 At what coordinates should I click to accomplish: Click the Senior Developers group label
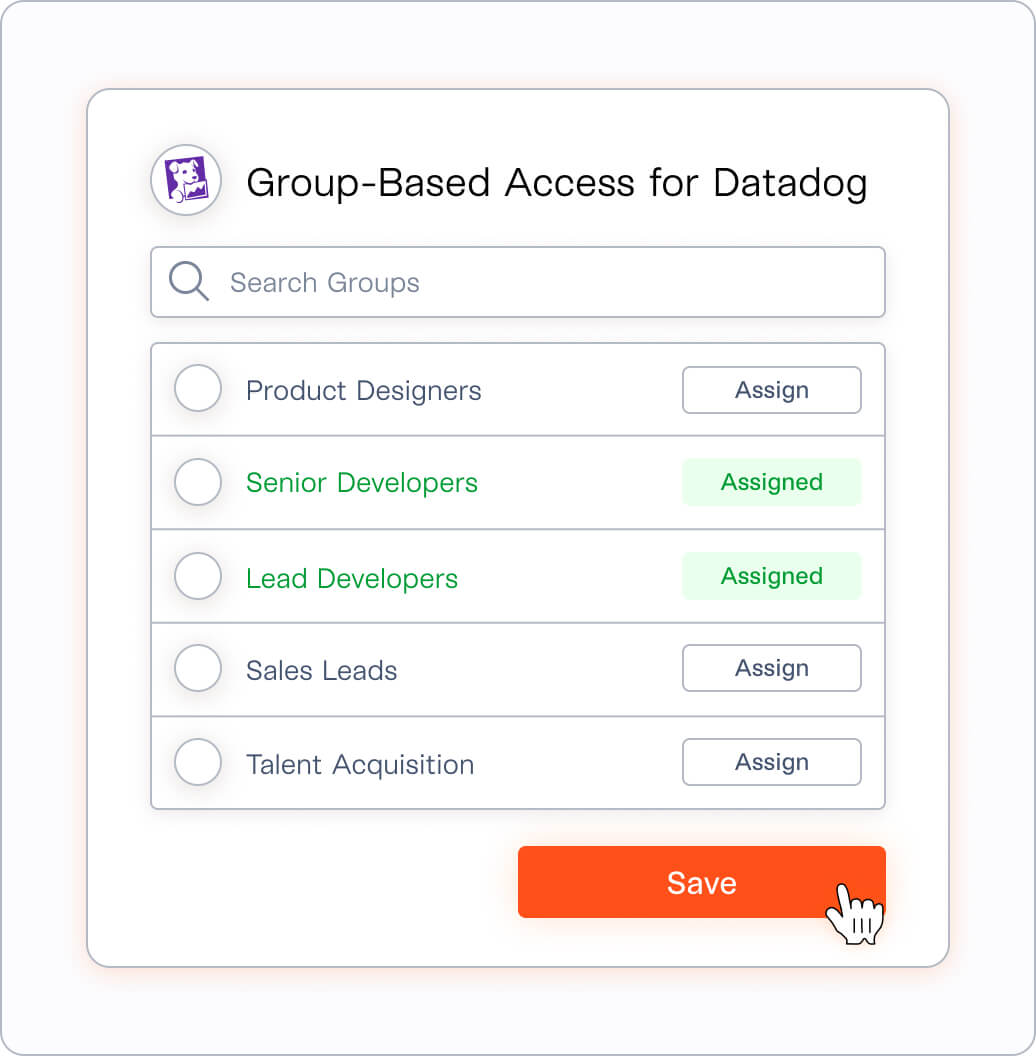[x=362, y=483]
